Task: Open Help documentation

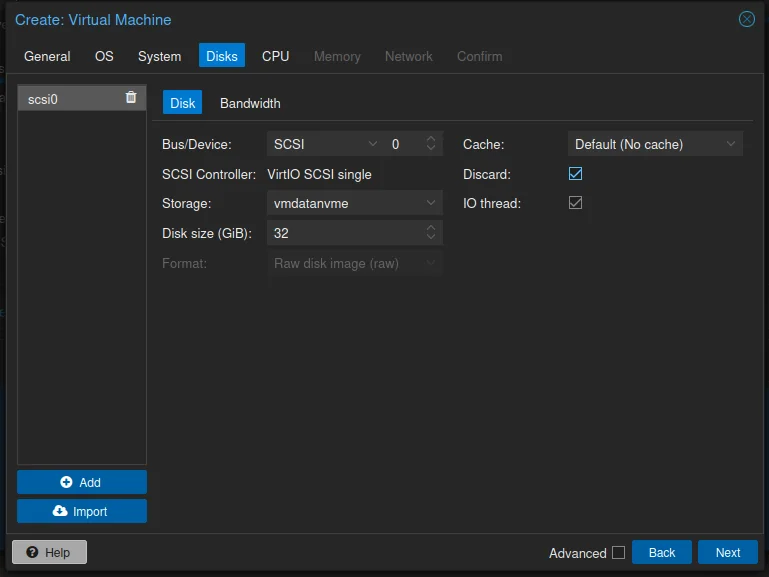Action: [x=50, y=552]
